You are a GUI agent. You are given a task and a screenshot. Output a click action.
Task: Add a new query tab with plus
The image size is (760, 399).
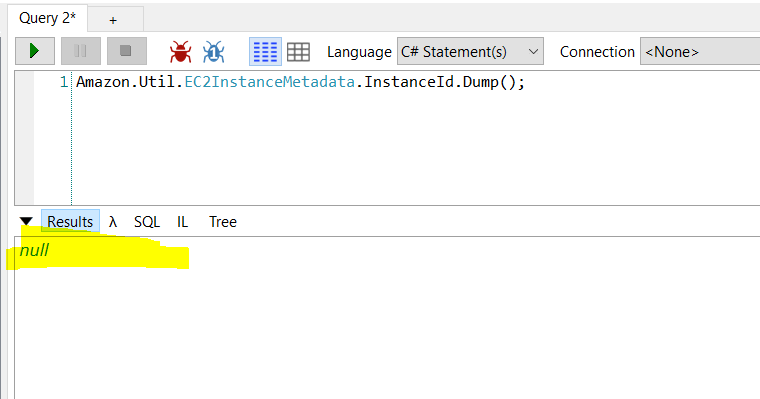[115, 20]
